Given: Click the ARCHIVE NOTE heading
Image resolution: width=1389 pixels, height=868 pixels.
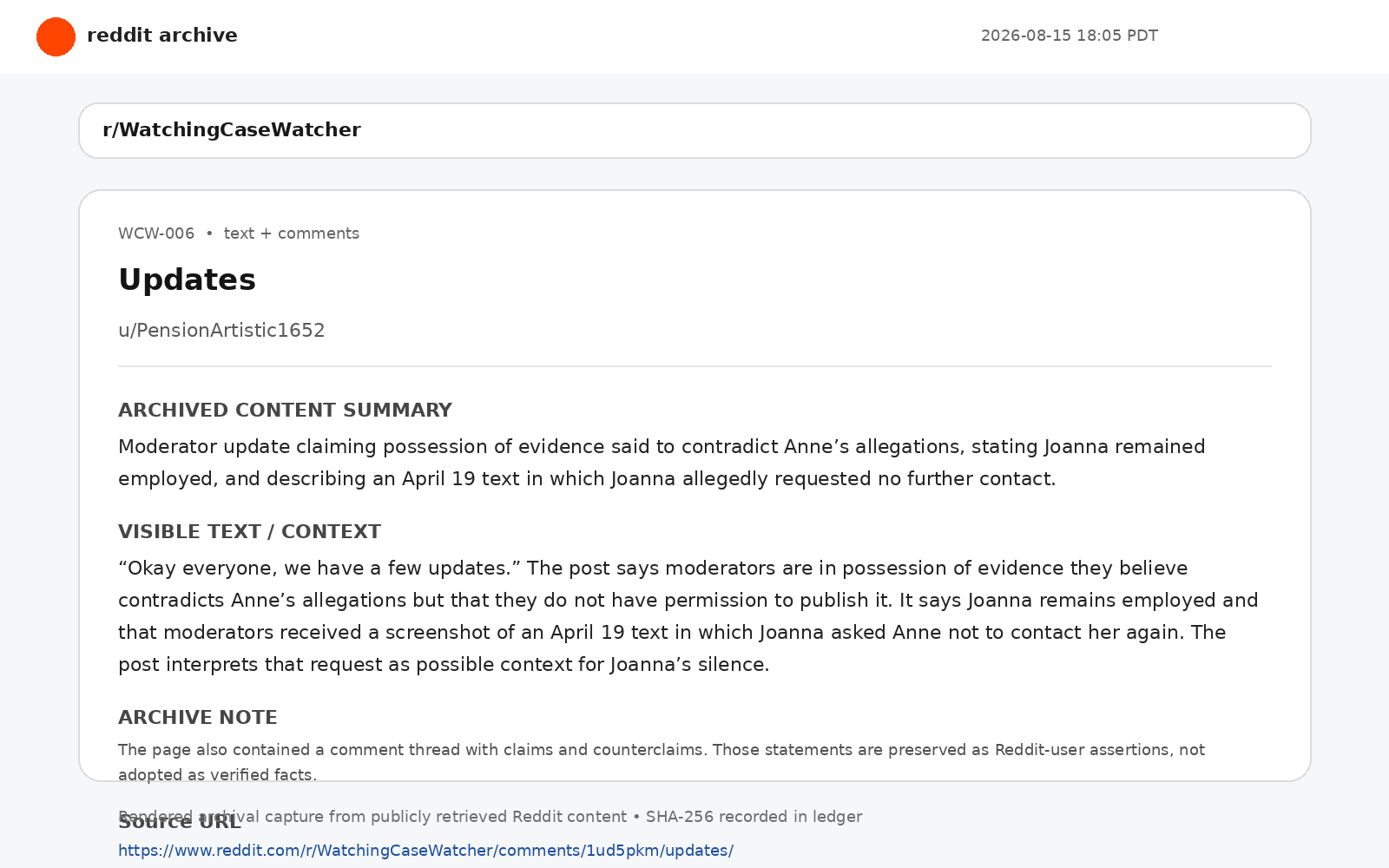Looking at the screenshot, I should point(198,717).
